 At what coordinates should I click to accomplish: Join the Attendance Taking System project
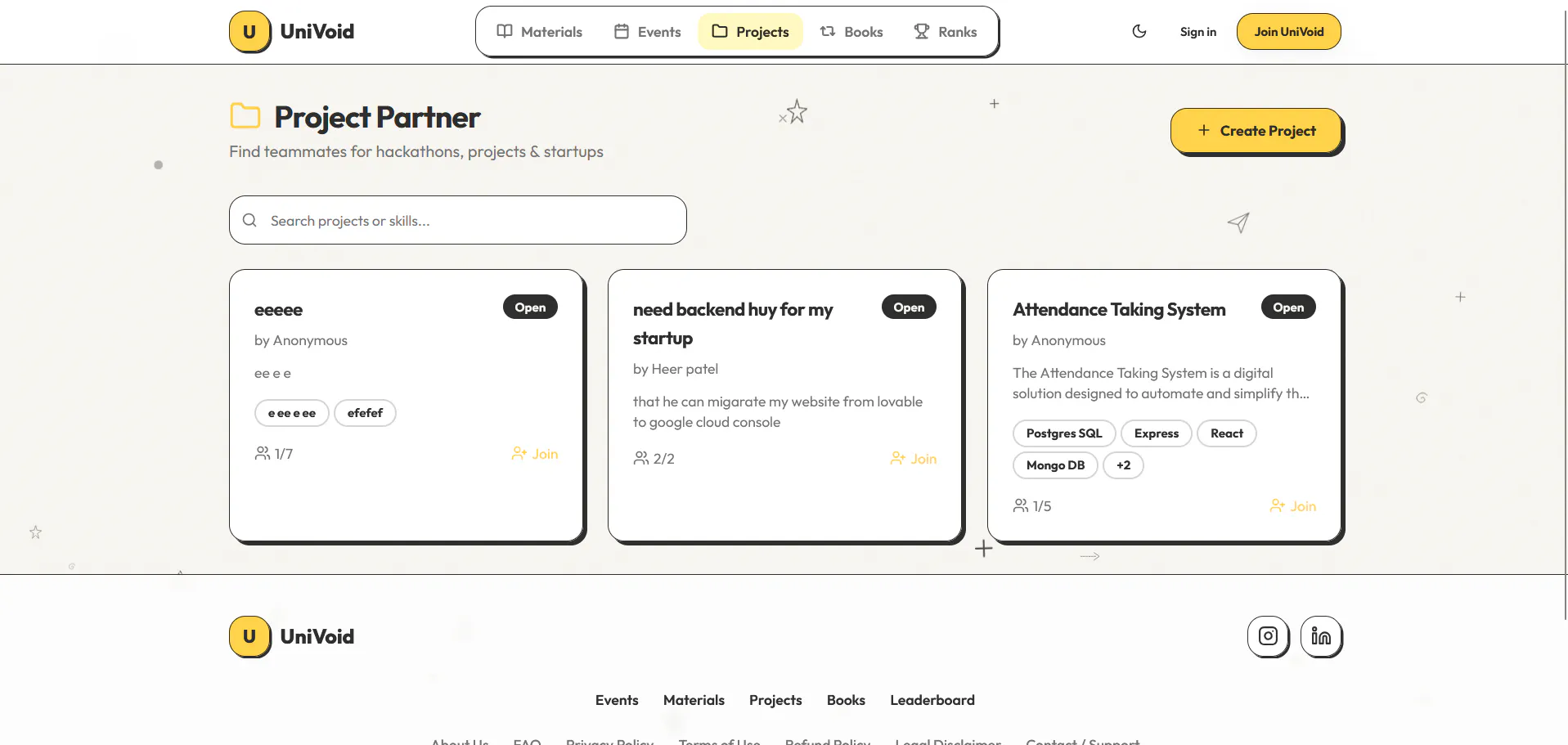tap(1293, 506)
